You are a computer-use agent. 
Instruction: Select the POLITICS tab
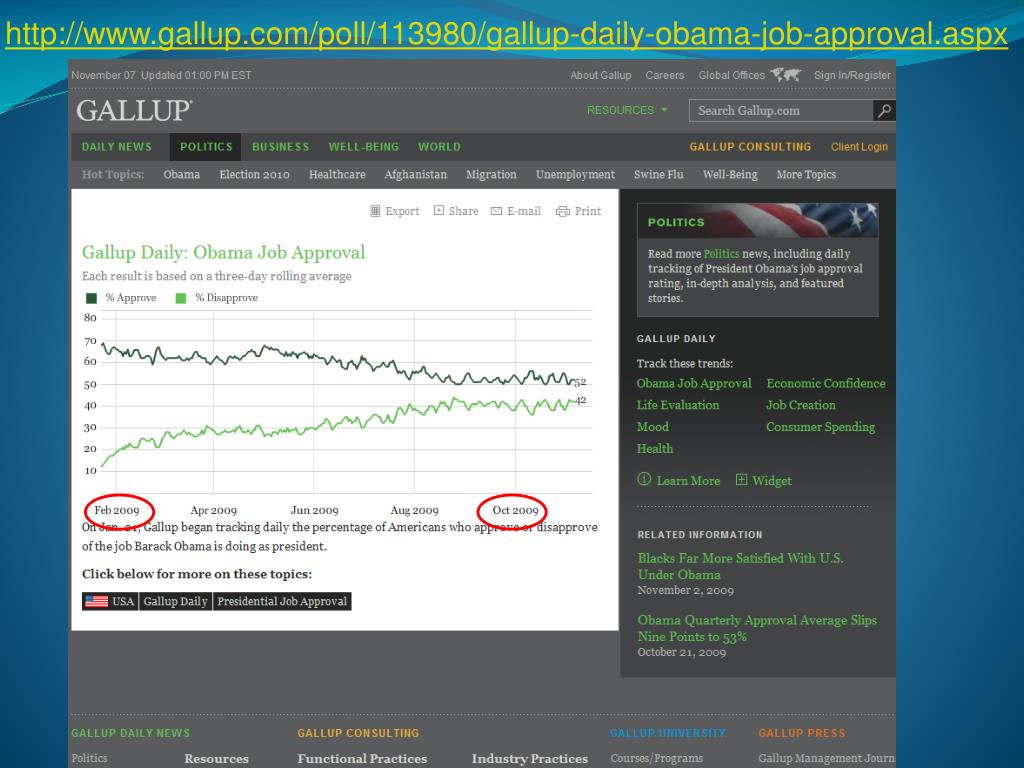click(x=206, y=147)
